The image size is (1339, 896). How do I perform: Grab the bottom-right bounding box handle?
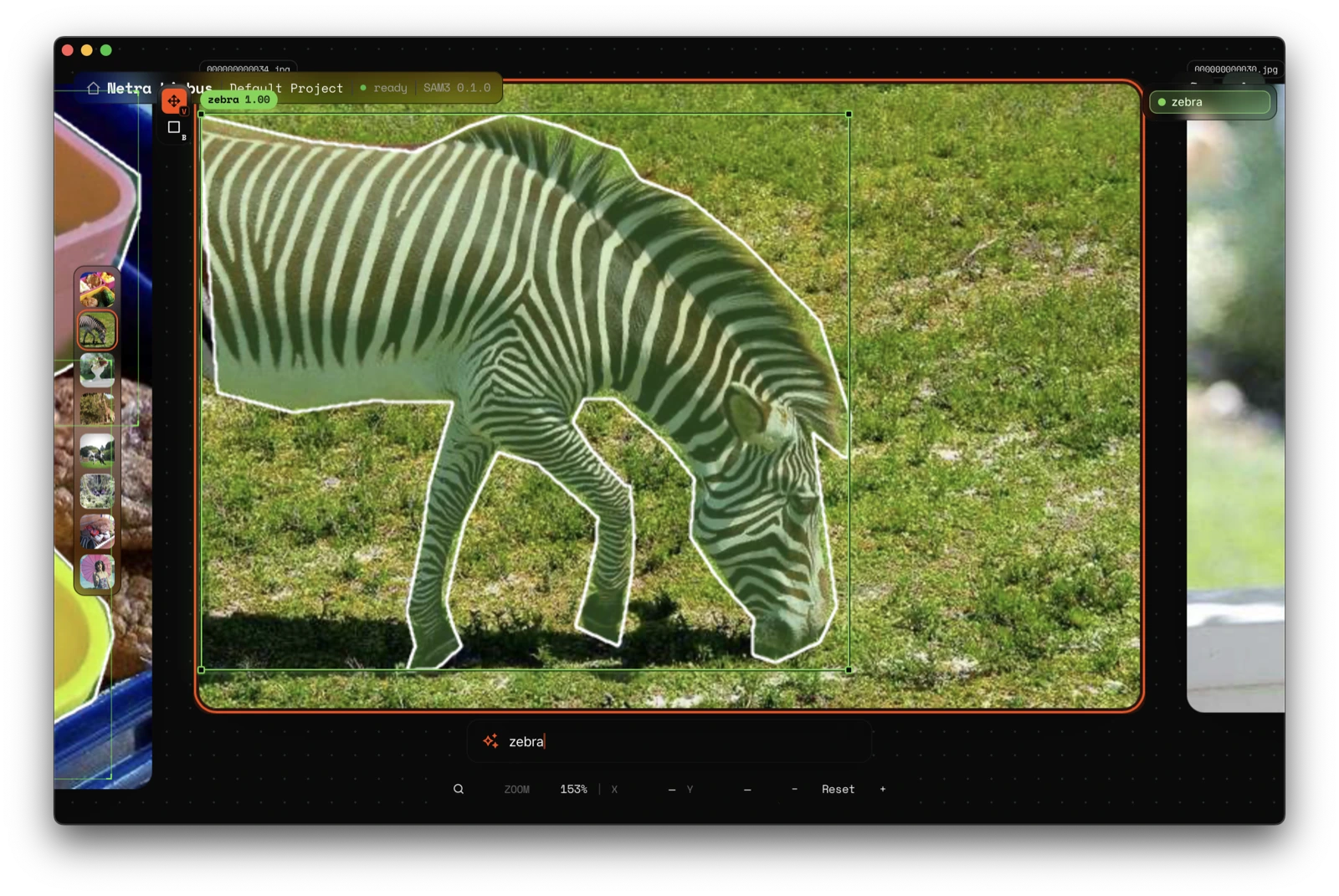[x=849, y=669]
